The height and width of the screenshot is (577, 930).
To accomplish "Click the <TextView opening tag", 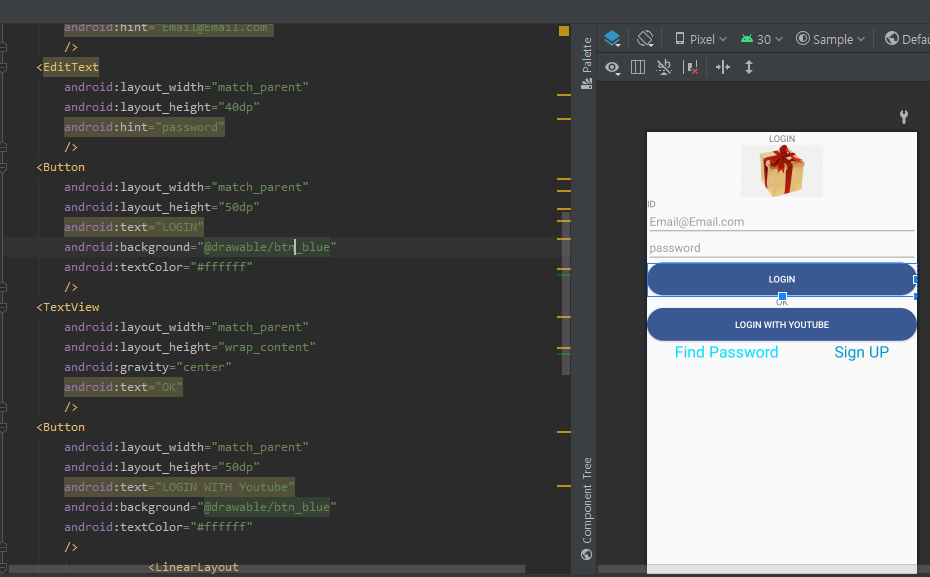I will 68,307.
